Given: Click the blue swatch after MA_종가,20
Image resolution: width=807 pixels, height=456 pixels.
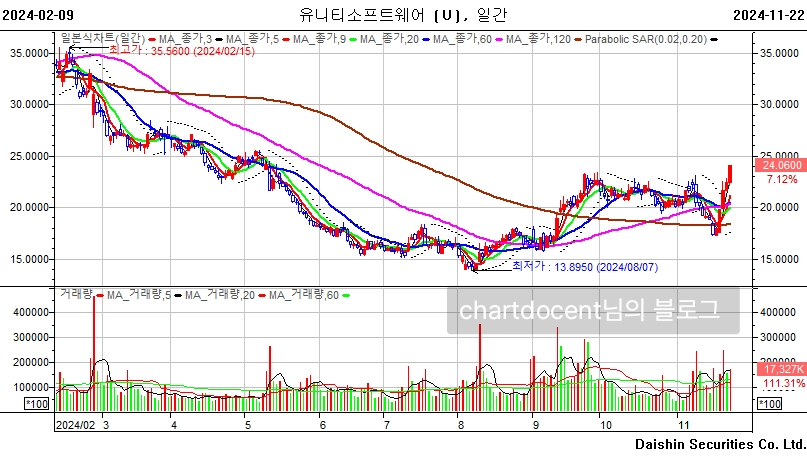Looking at the screenshot, I should click(x=426, y=40).
